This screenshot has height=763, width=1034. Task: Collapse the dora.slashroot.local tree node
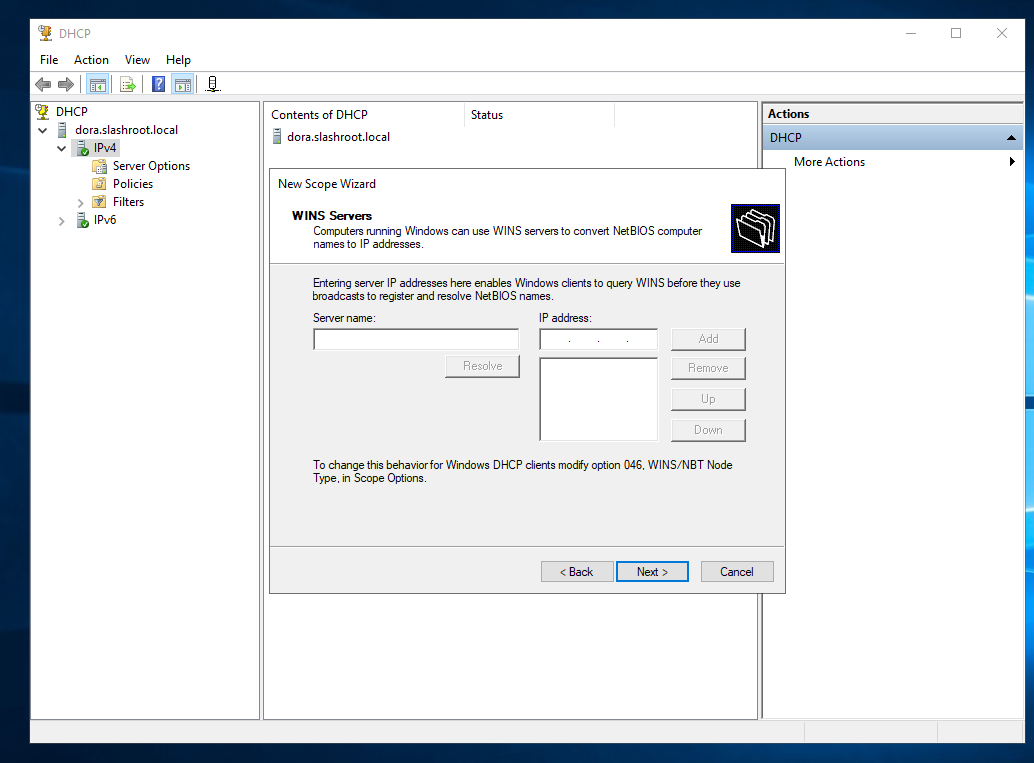[43, 130]
